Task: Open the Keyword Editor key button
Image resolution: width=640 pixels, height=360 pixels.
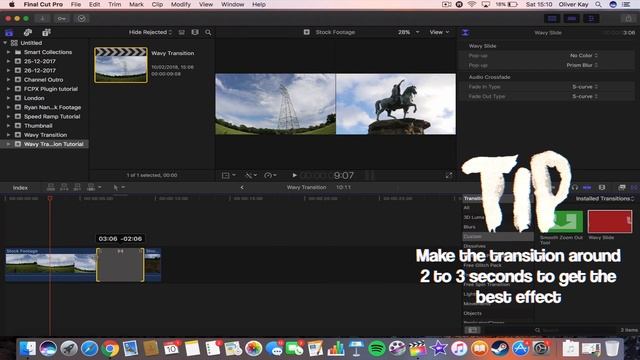Action: [62, 18]
